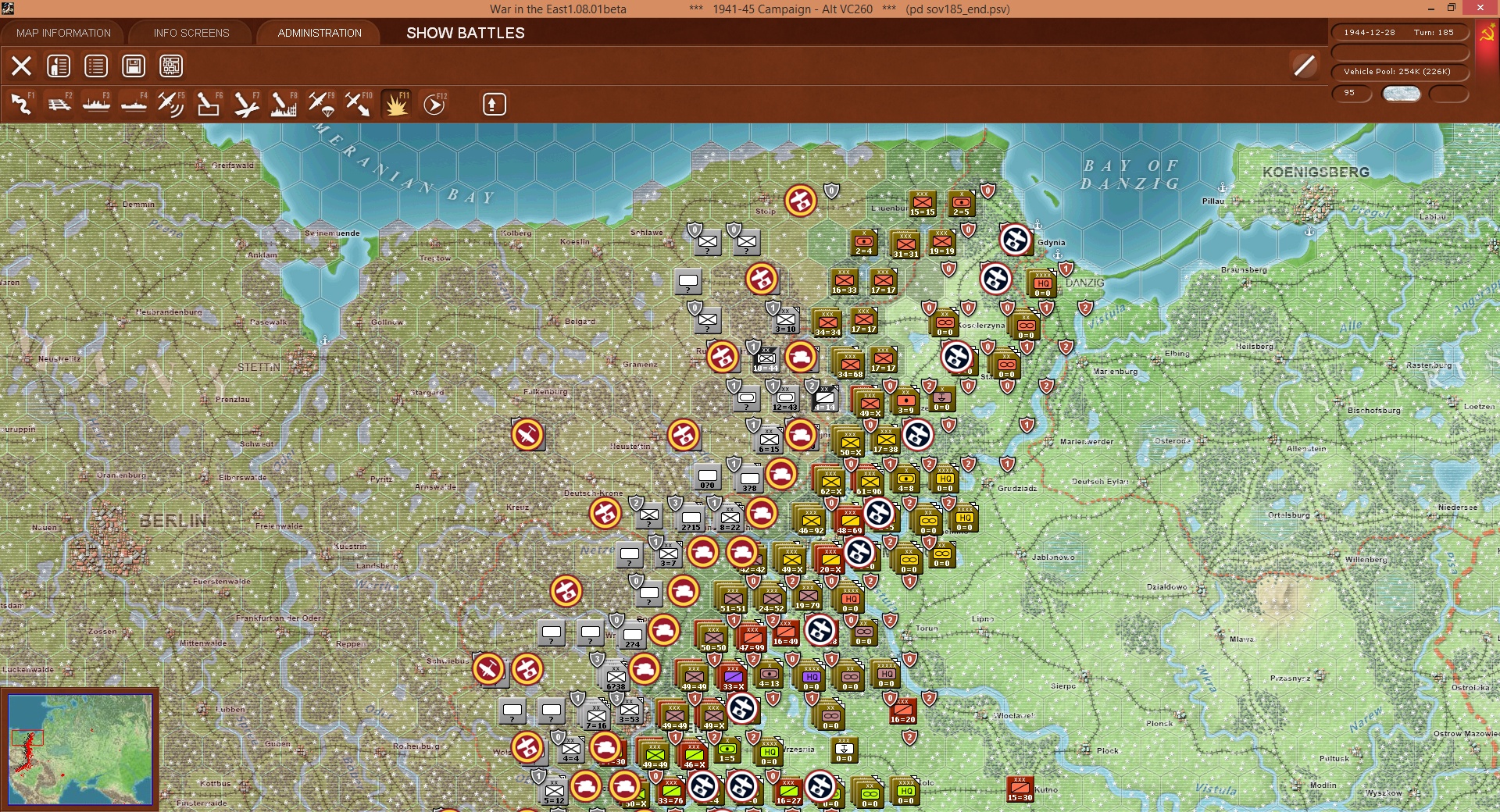Select the German counter labeled 12=43

[785, 398]
